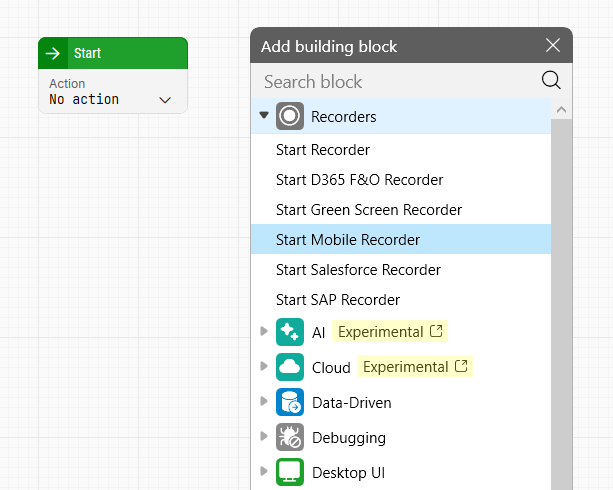Select Start Mobile Recorder block
This screenshot has width=613, height=490.
(x=348, y=240)
